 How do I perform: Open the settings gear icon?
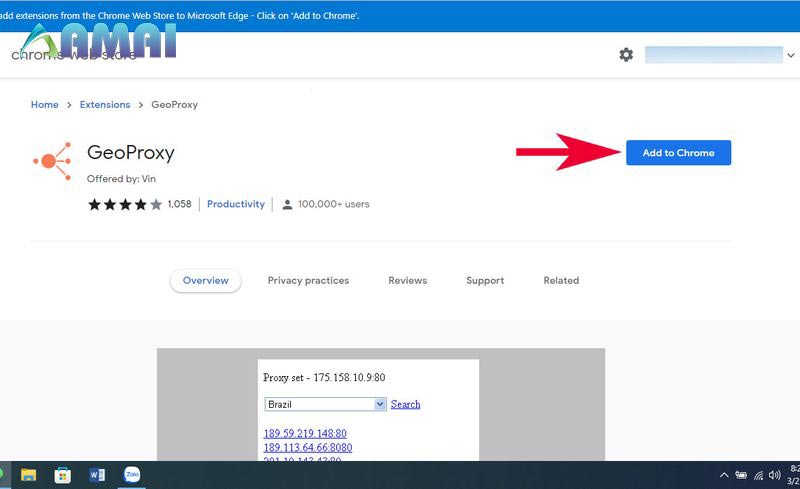[x=626, y=55]
